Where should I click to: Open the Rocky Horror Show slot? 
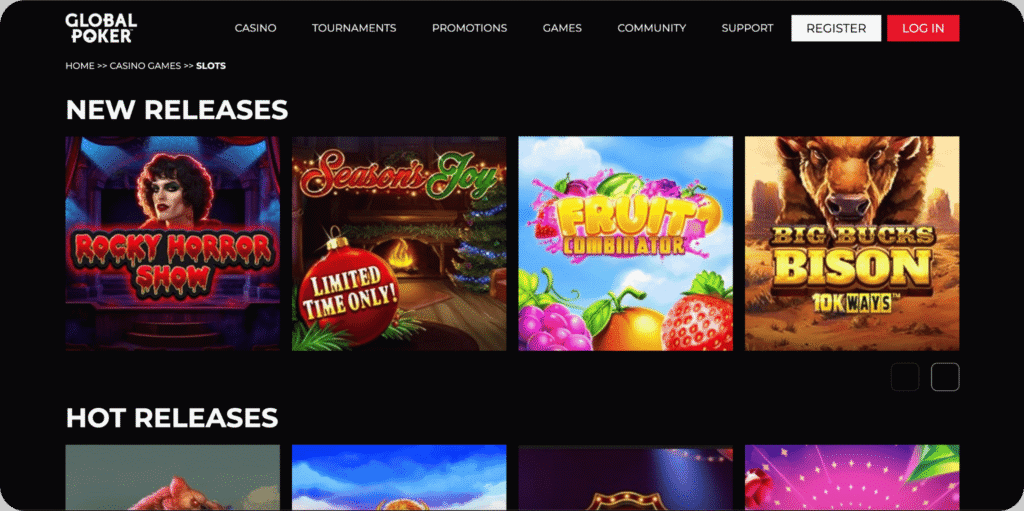point(172,243)
